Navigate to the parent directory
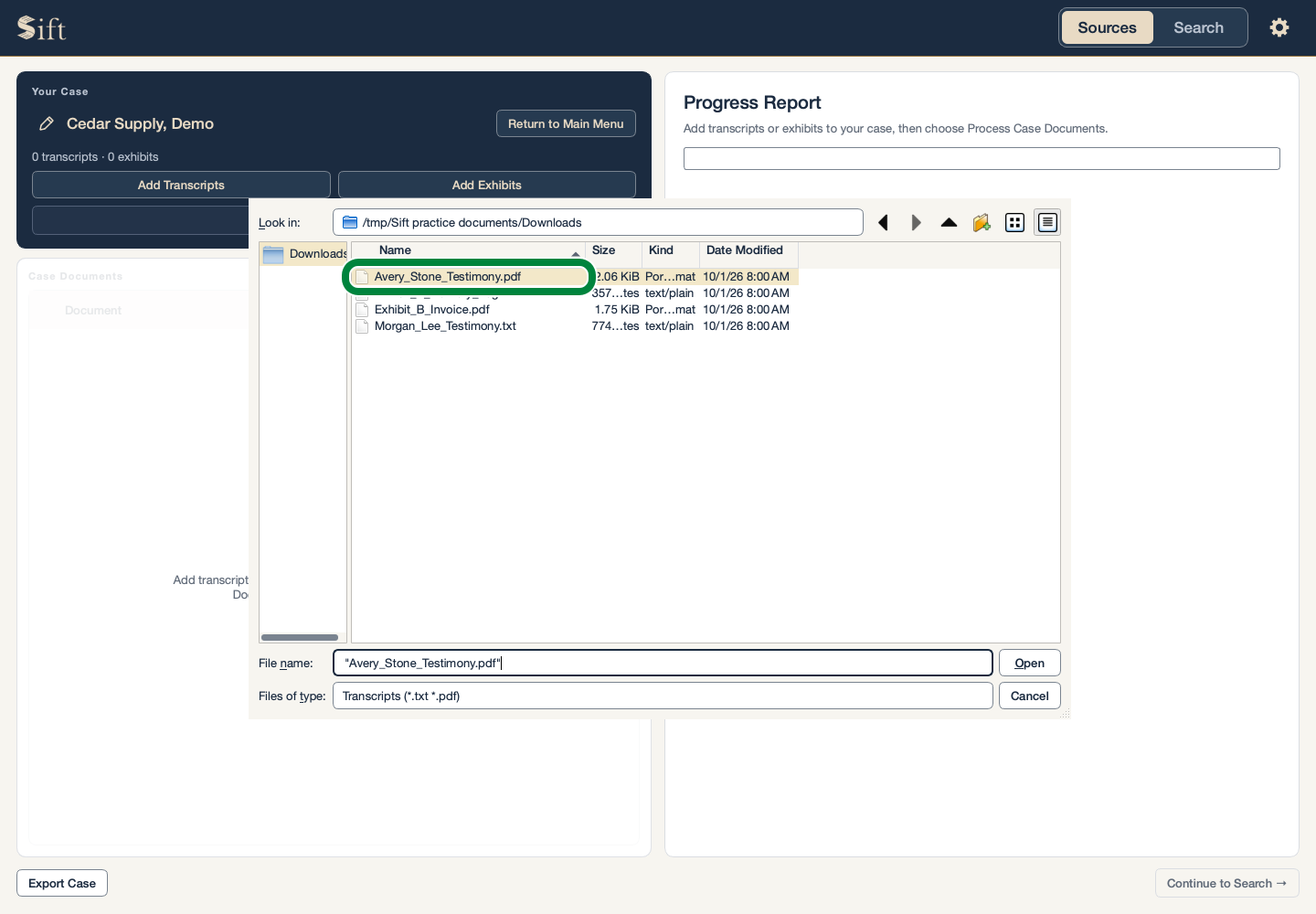Viewport: 1316px width, 914px height. (x=949, y=223)
